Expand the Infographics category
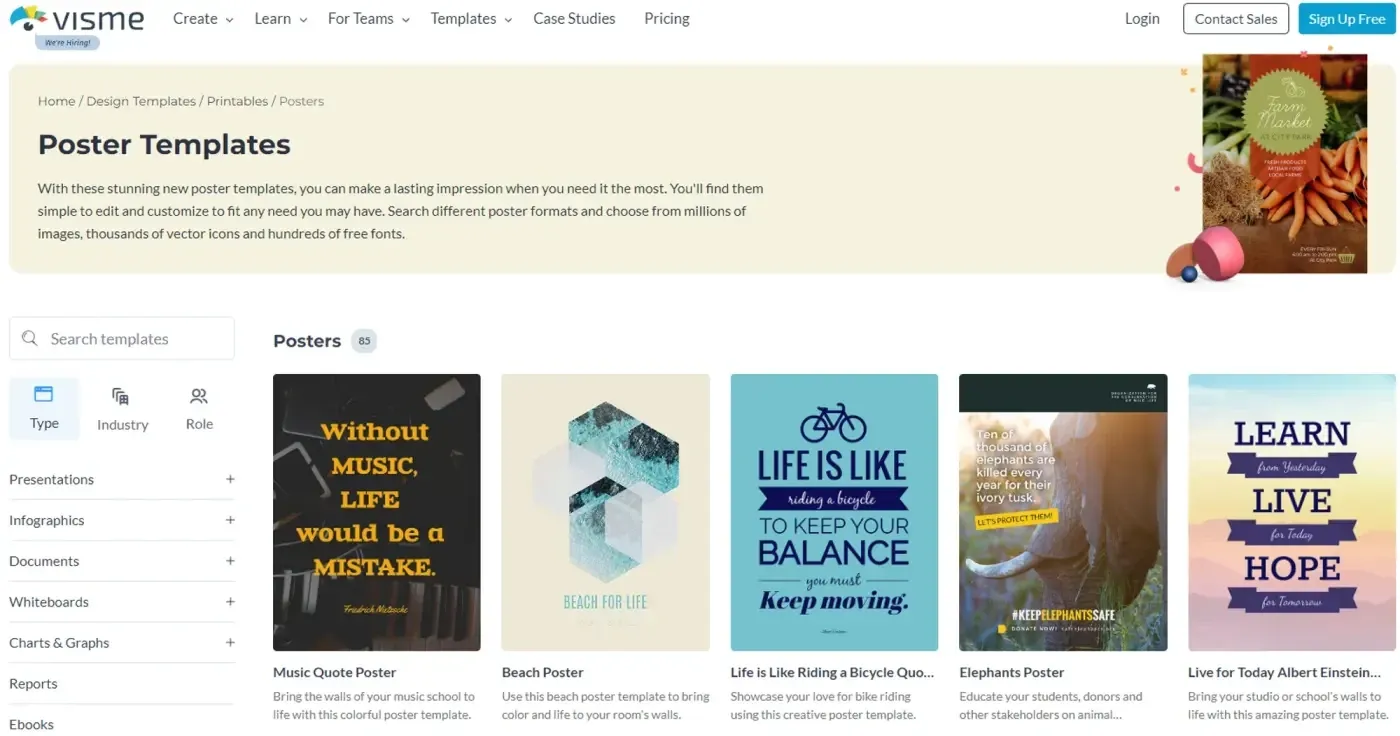1400x736 pixels. tap(230, 520)
